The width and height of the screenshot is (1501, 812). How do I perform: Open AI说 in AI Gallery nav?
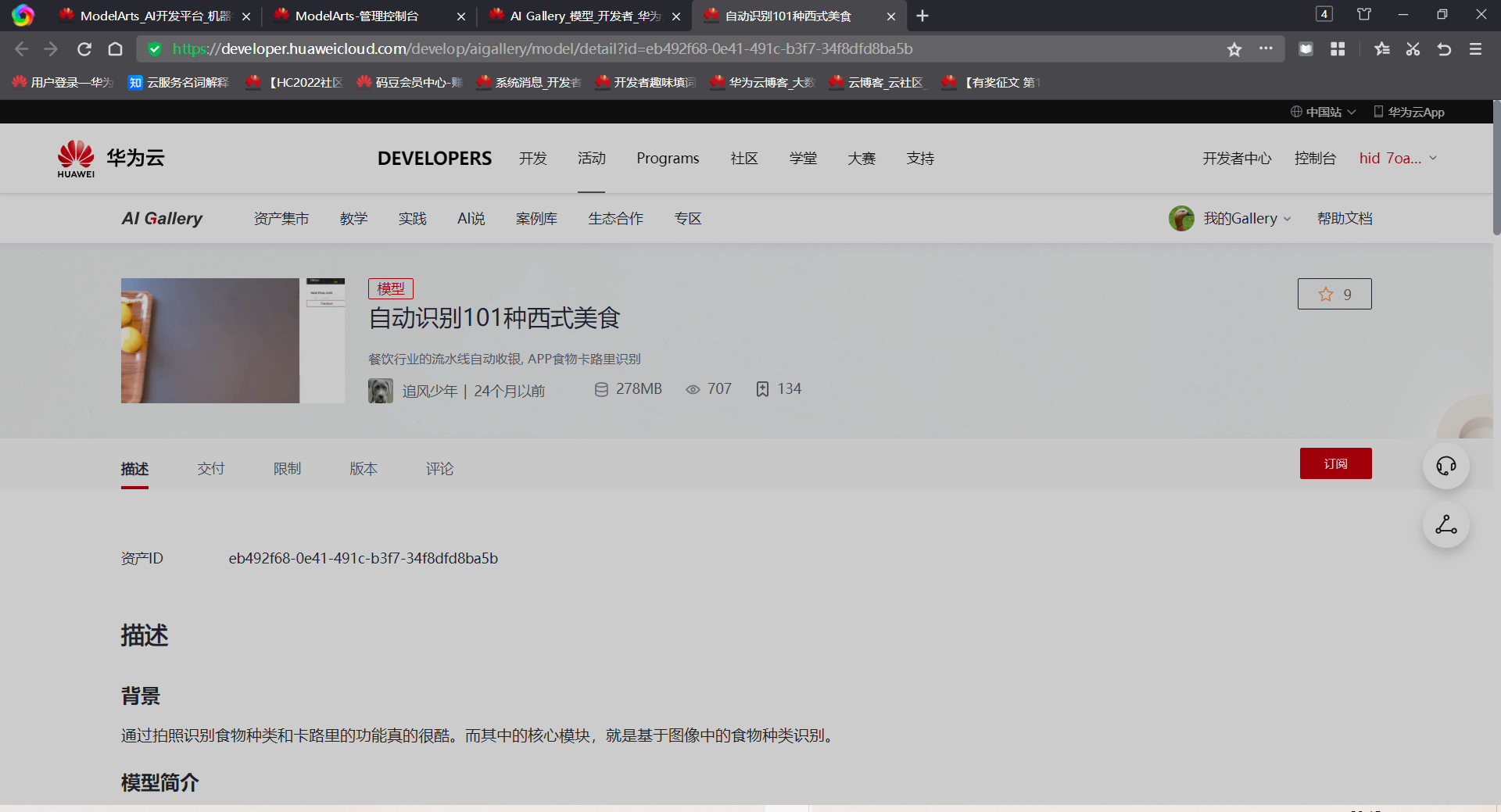tap(471, 219)
